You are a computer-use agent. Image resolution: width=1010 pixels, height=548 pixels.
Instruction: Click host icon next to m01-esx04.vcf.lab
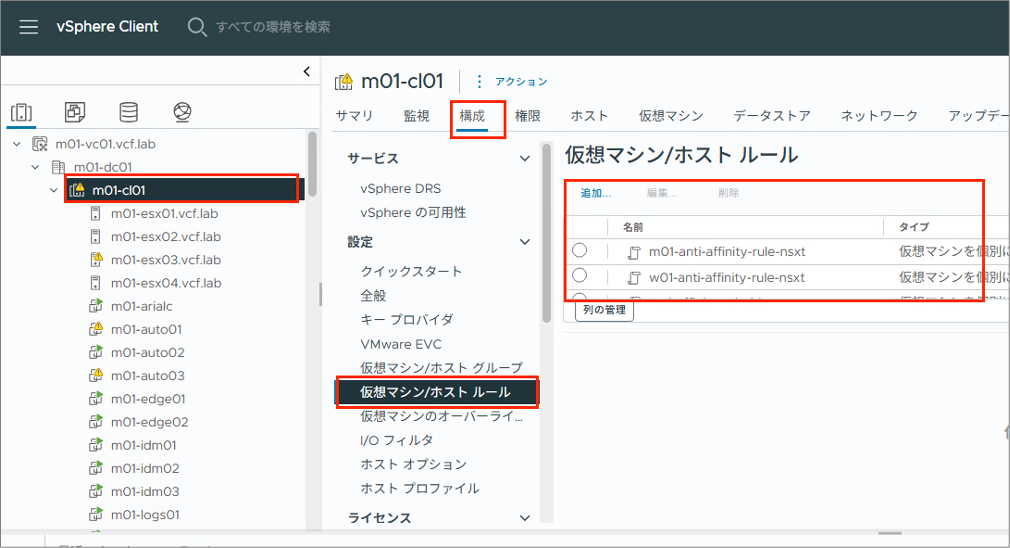[95, 283]
